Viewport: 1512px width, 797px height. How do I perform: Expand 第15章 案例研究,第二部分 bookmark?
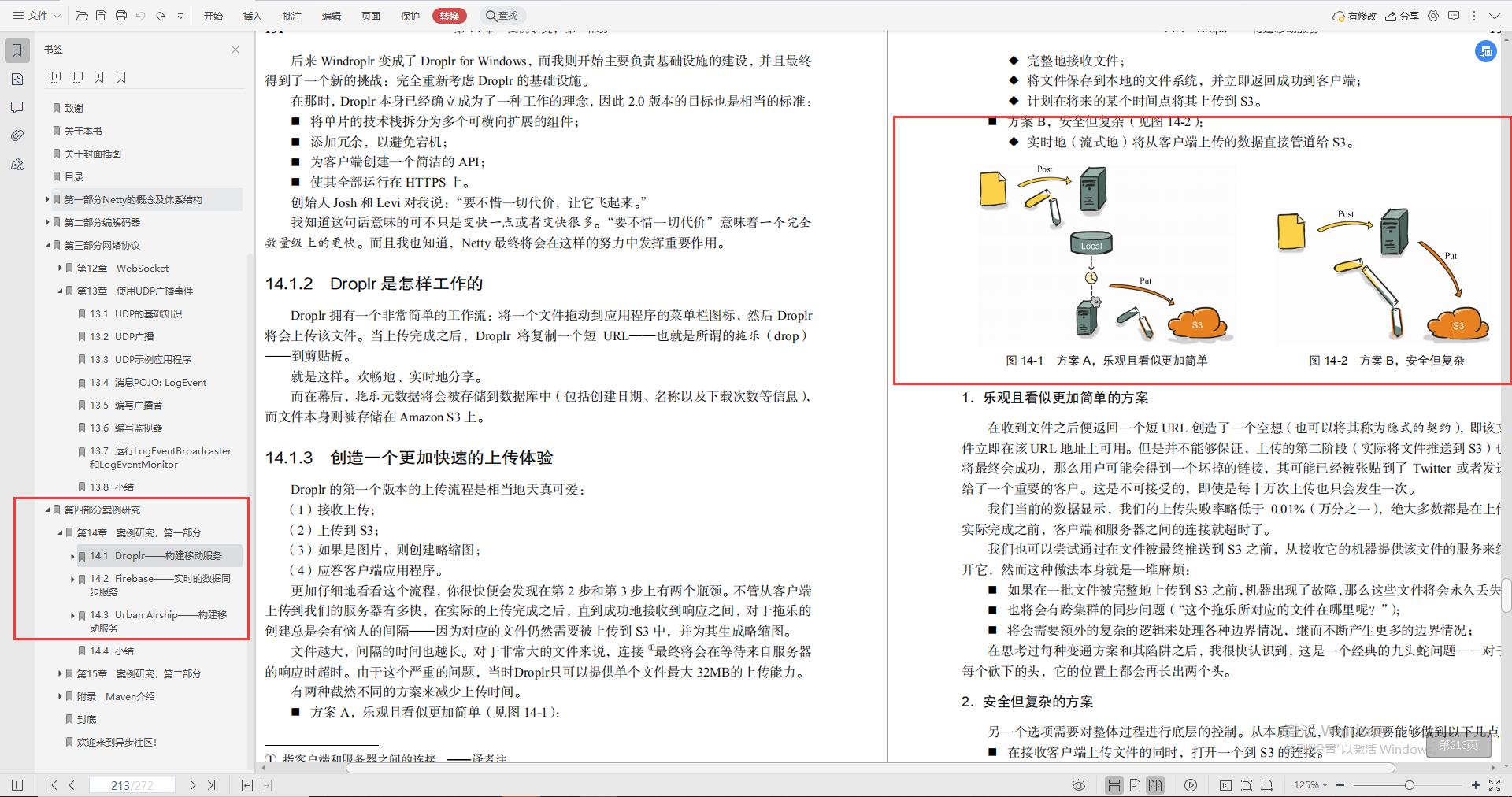60,673
